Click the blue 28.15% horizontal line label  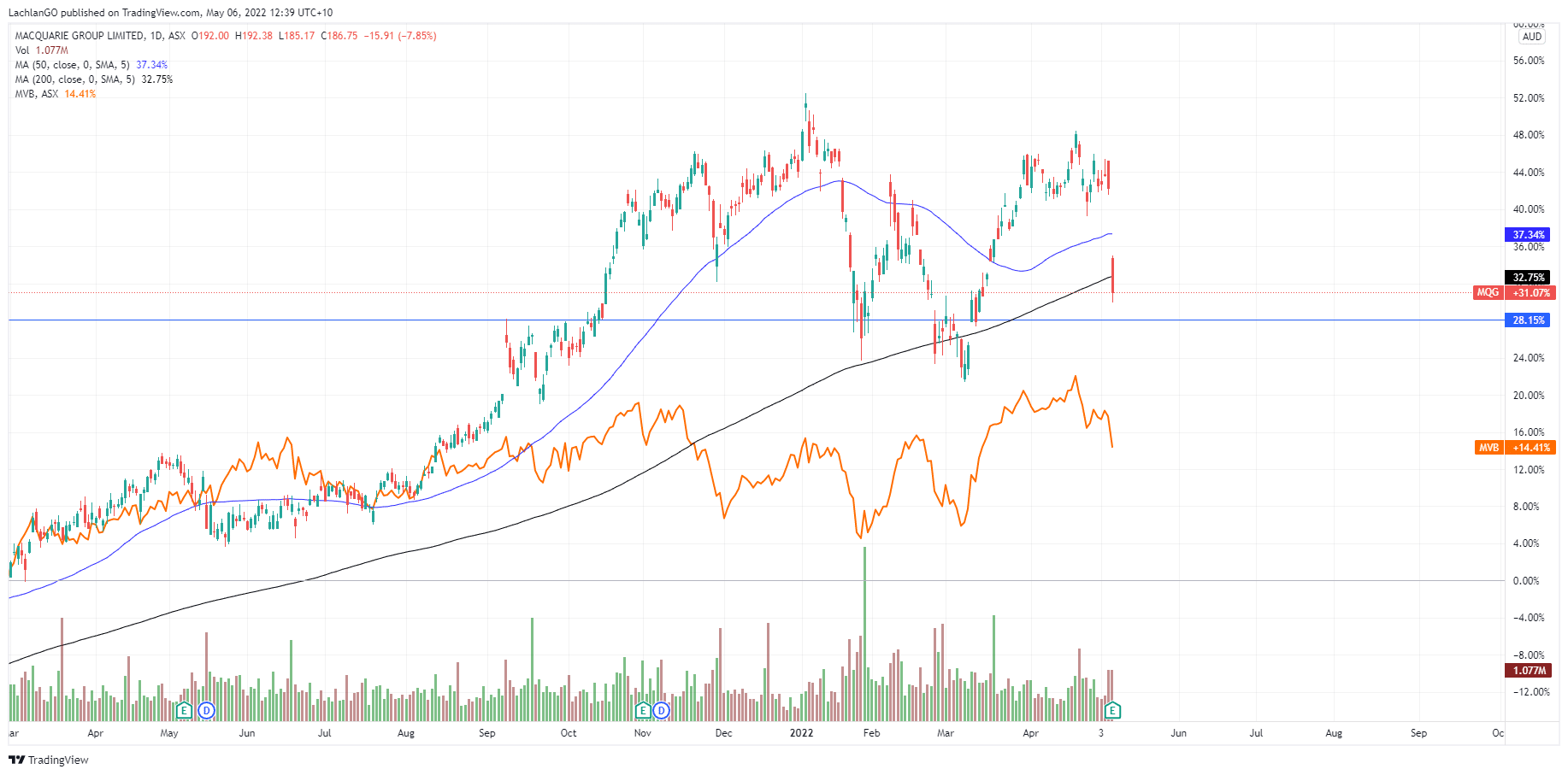tap(1528, 320)
